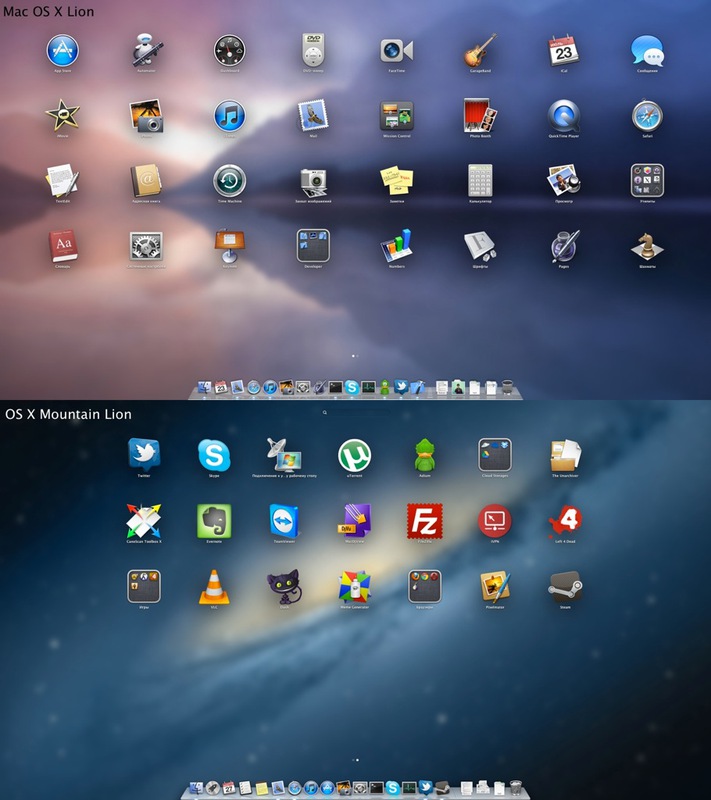711x800 pixels.
Task: Launch the Calculator icon
Action: (x=480, y=181)
